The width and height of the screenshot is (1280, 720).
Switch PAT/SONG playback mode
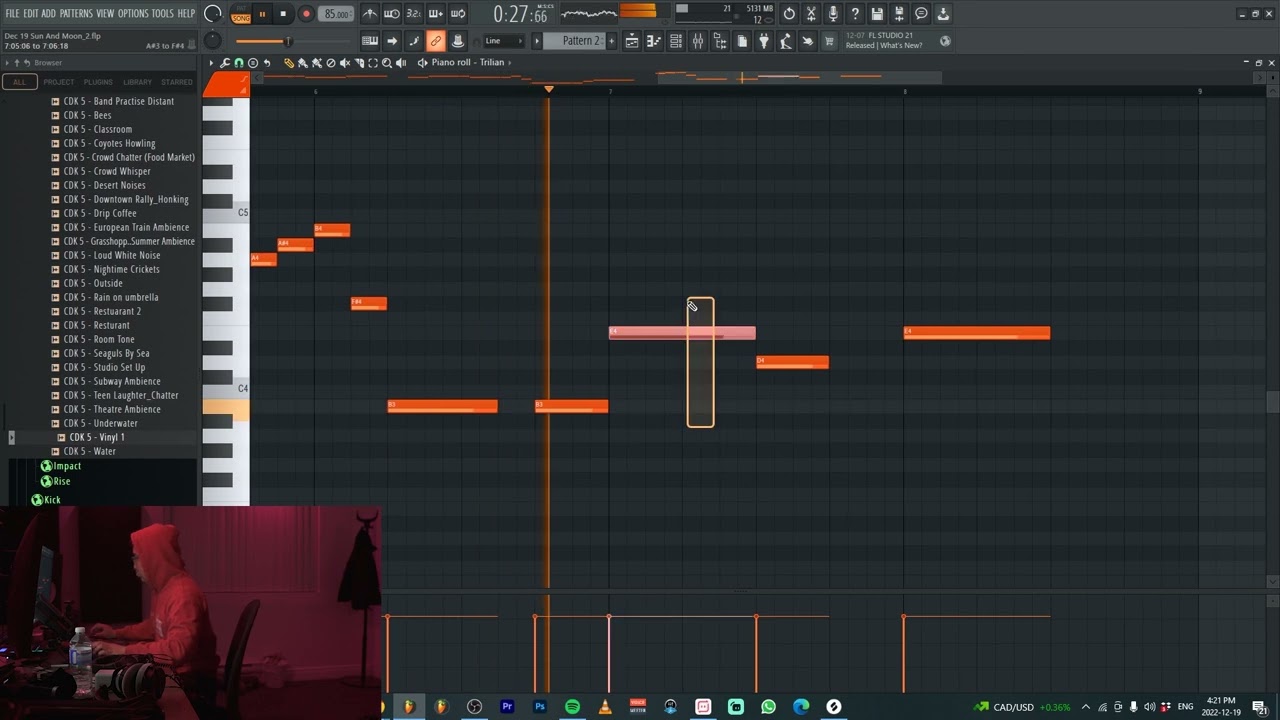click(241, 14)
